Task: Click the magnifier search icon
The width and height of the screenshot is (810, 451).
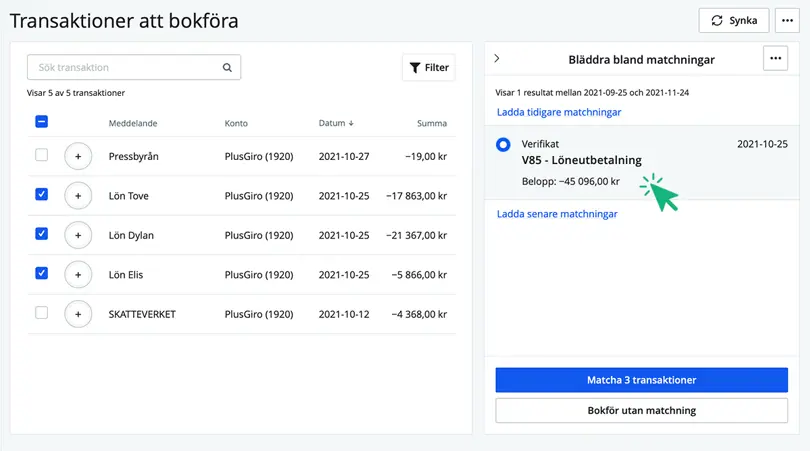Action: (x=227, y=68)
